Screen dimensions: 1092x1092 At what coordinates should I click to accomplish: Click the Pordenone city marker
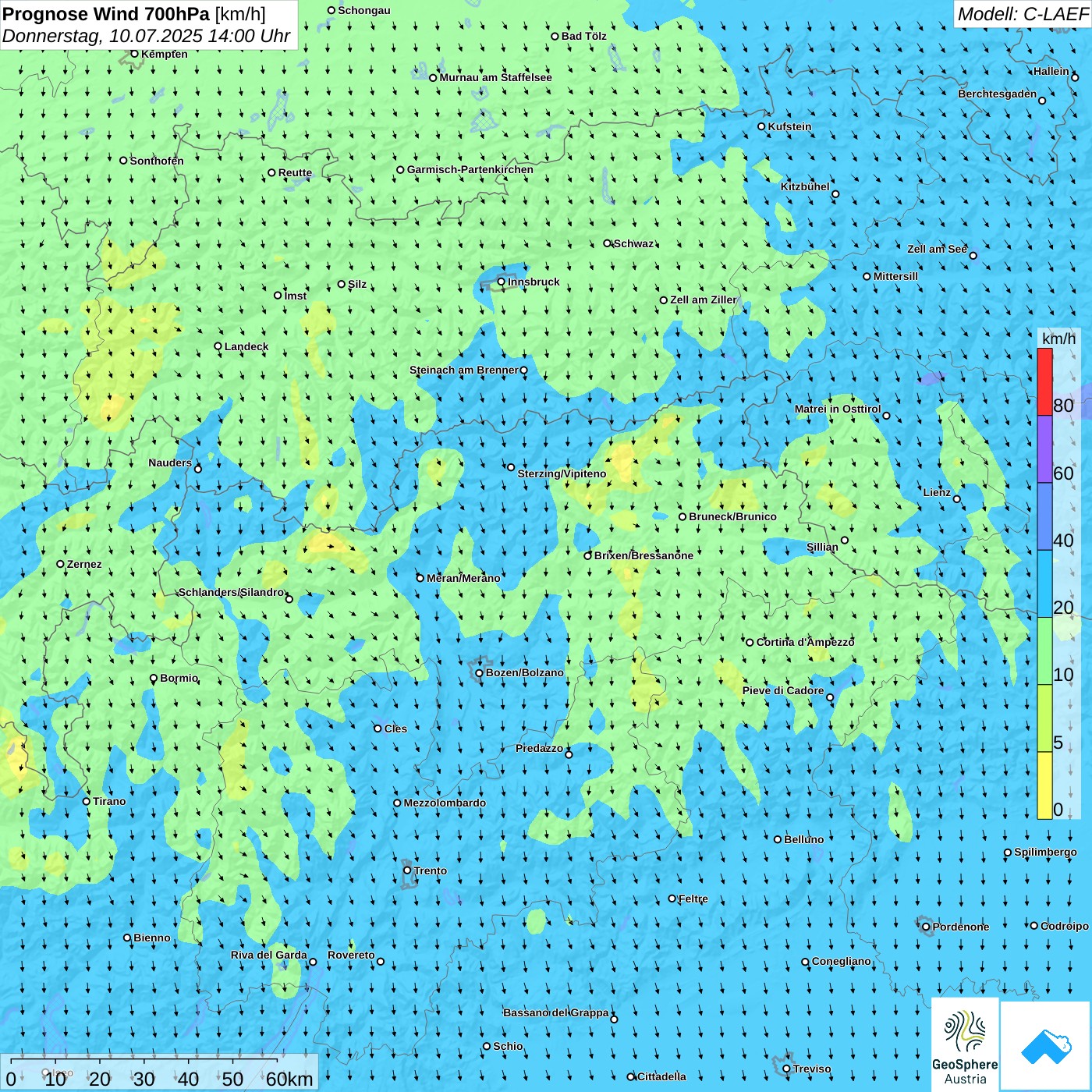coord(927,927)
